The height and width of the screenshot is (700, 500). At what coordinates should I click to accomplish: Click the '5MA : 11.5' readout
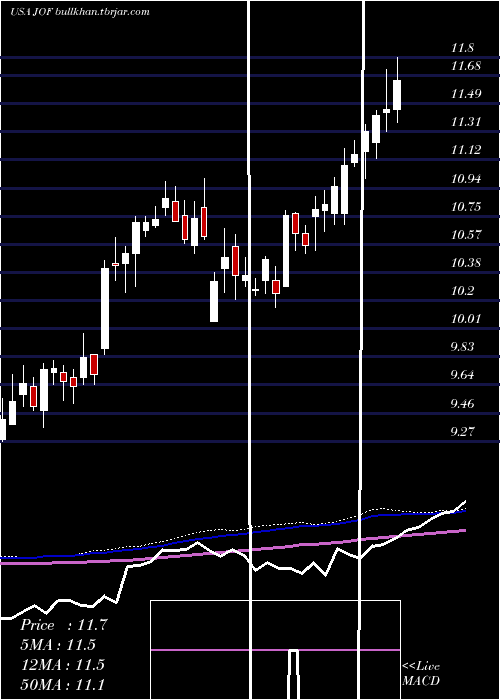click(x=58, y=645)
